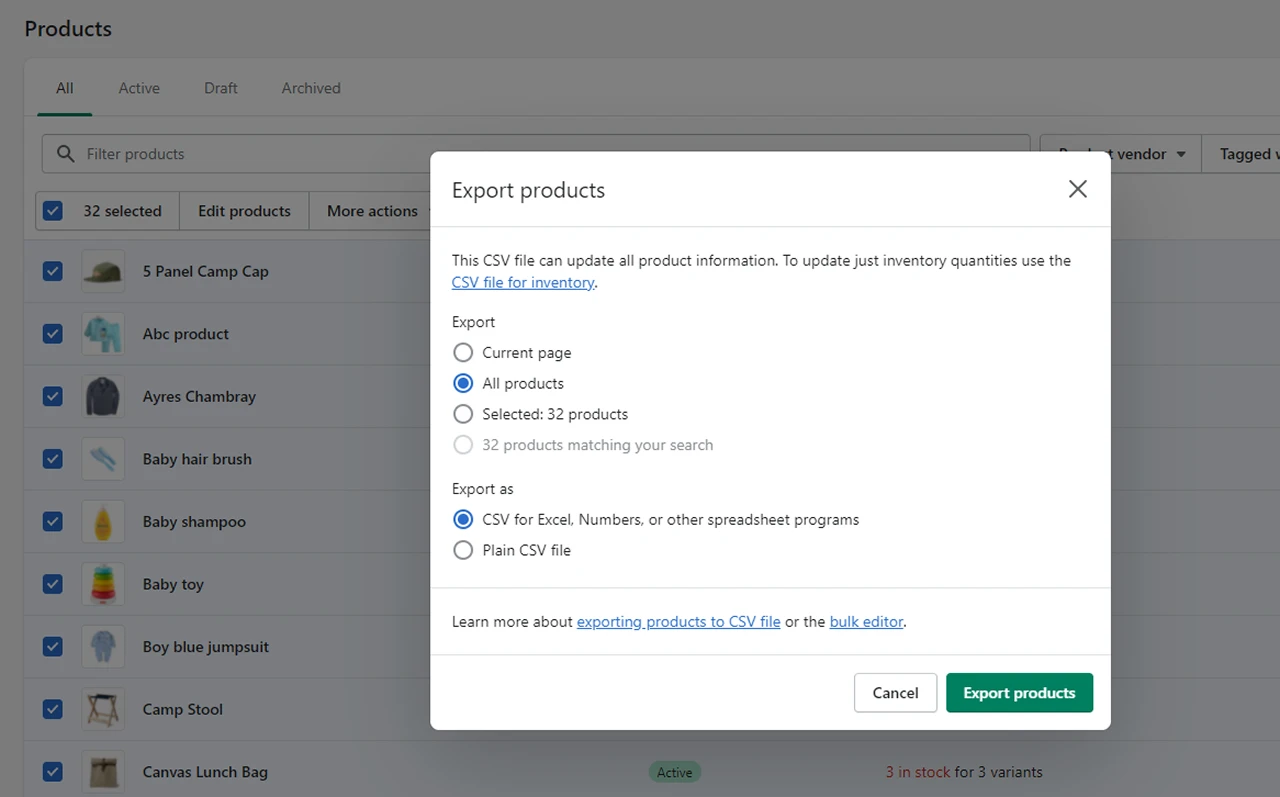Screen dimensions: 1280x797
Task: Switch to the Archived tab
Action: (311, 88)
